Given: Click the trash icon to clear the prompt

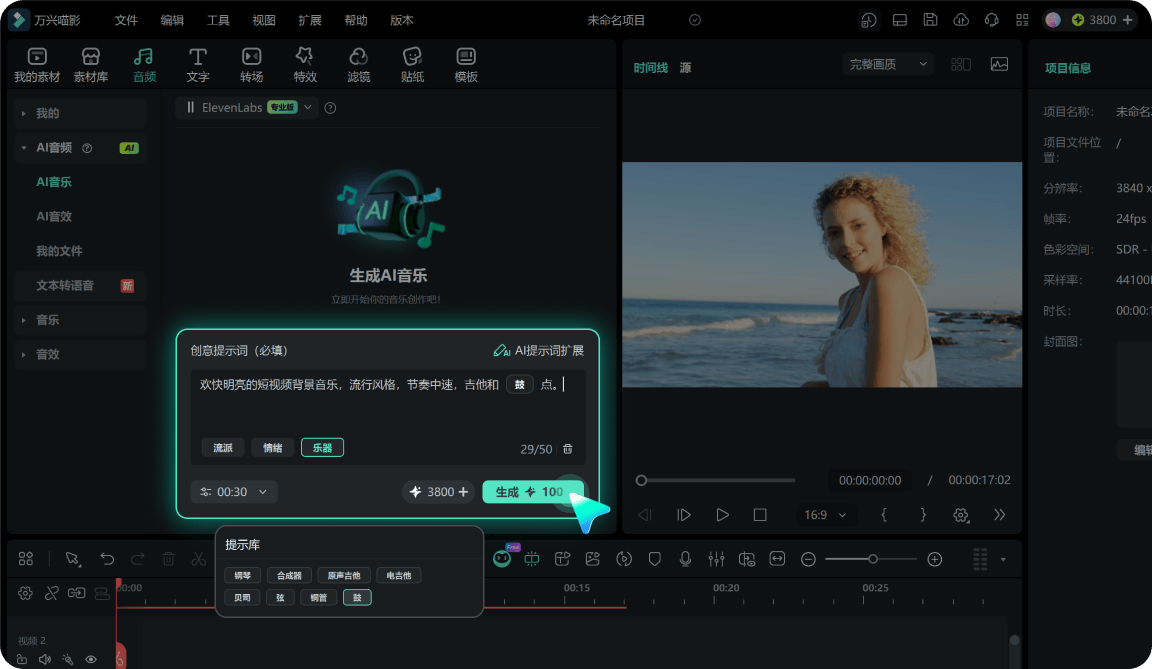Looking at the screenshot, I should tap(568, 449).
